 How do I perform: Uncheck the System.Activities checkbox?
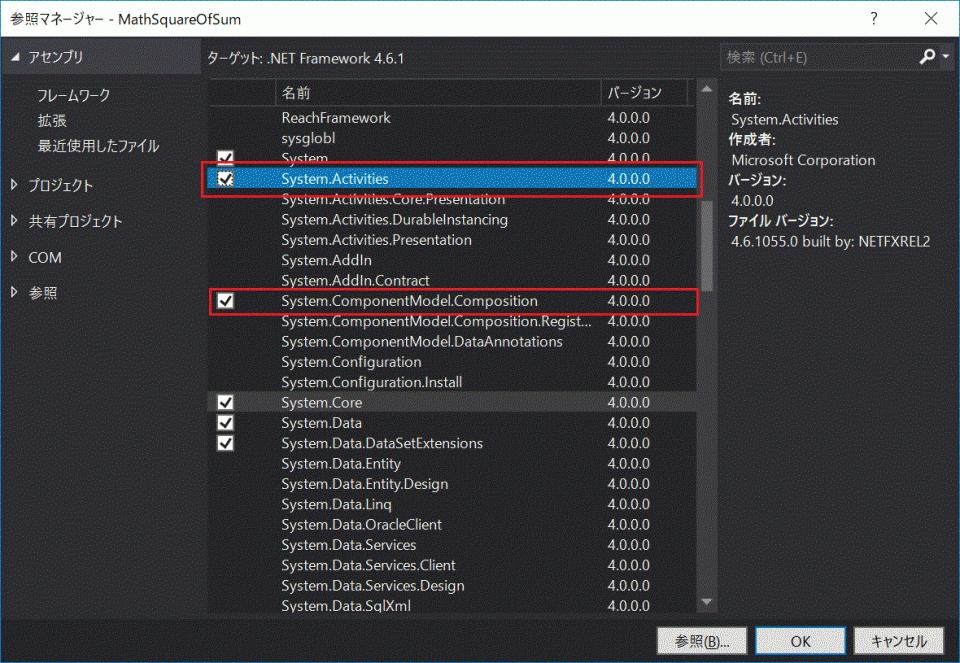coord(225,179)
